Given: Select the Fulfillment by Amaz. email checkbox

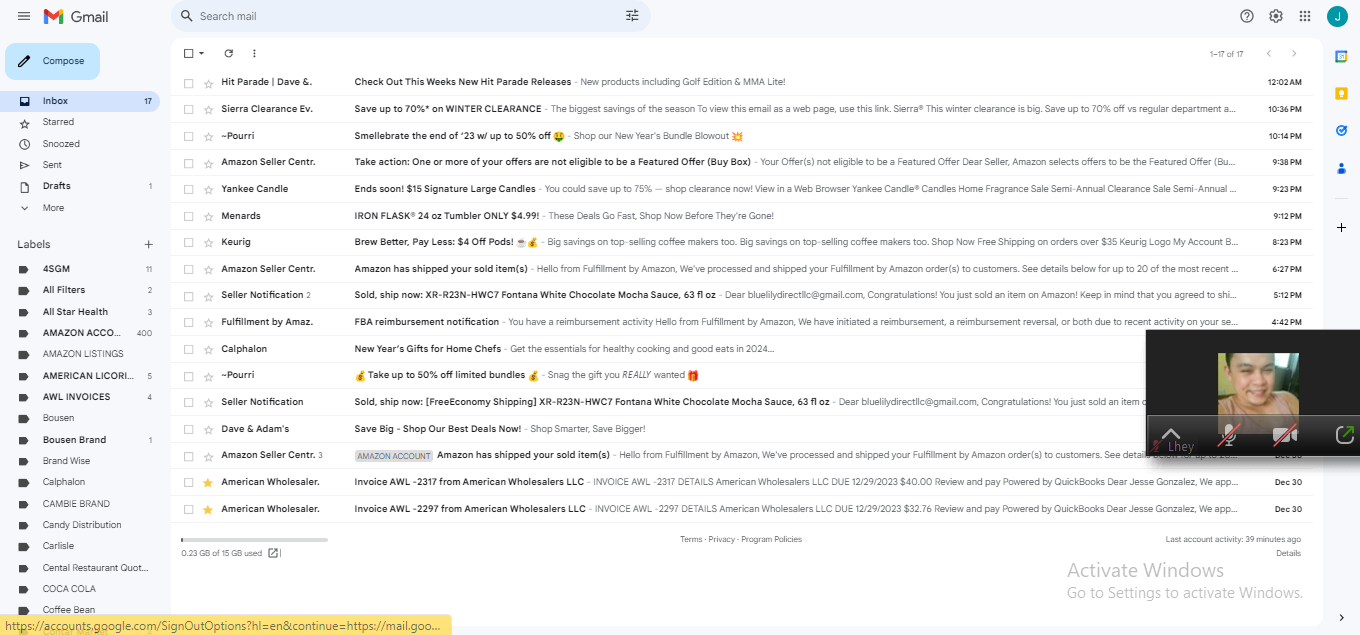Looking at the screenshot, I should (188, 322).
